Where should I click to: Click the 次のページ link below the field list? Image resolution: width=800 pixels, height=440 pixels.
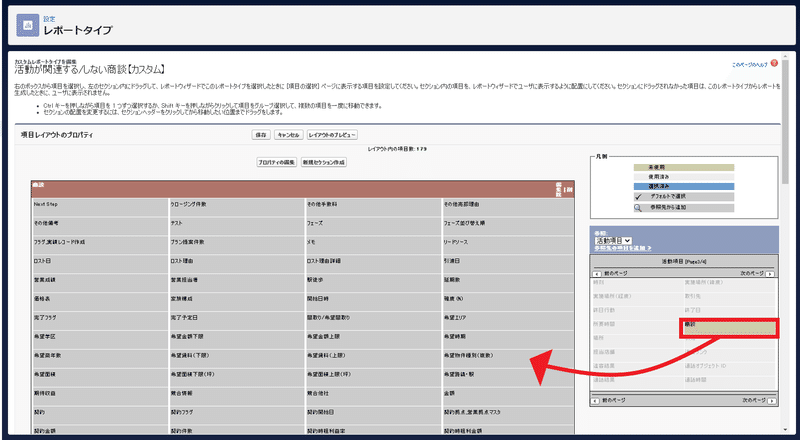[754, 401]
